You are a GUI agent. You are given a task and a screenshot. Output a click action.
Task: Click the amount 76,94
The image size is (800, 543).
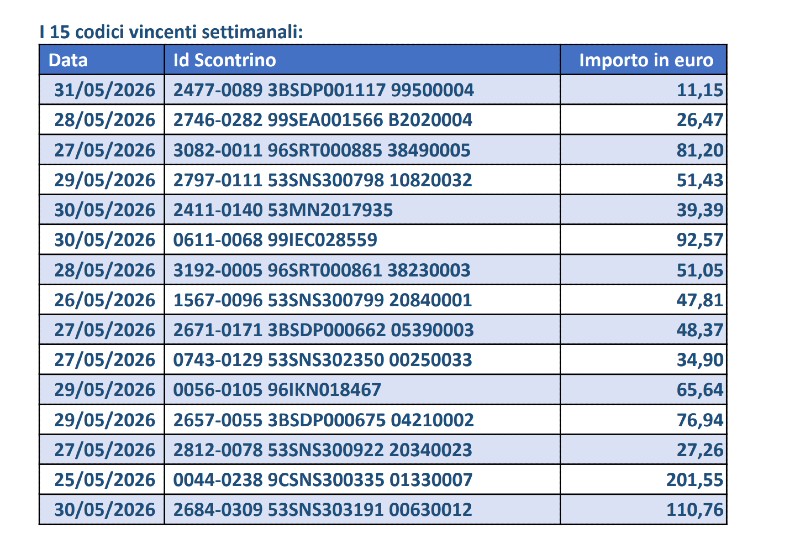click(699, 420)
